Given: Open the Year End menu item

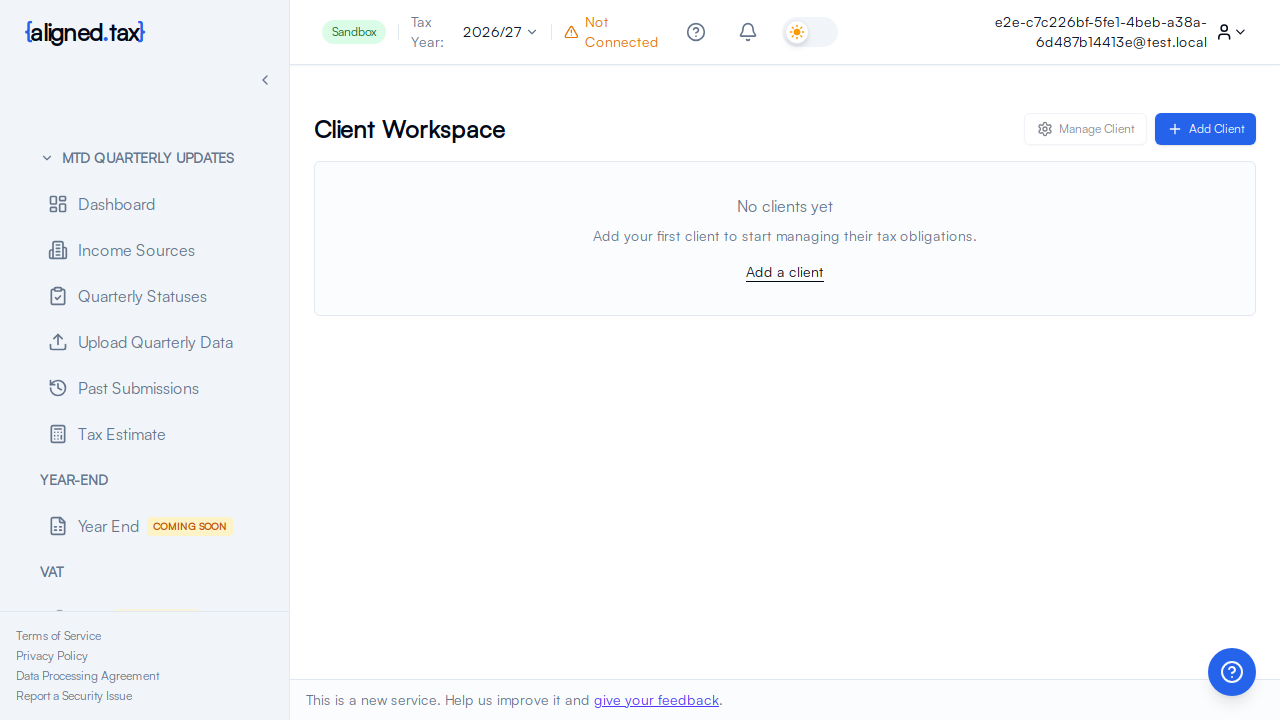Looking at the screenshot, I should click(x=106, y=526).
